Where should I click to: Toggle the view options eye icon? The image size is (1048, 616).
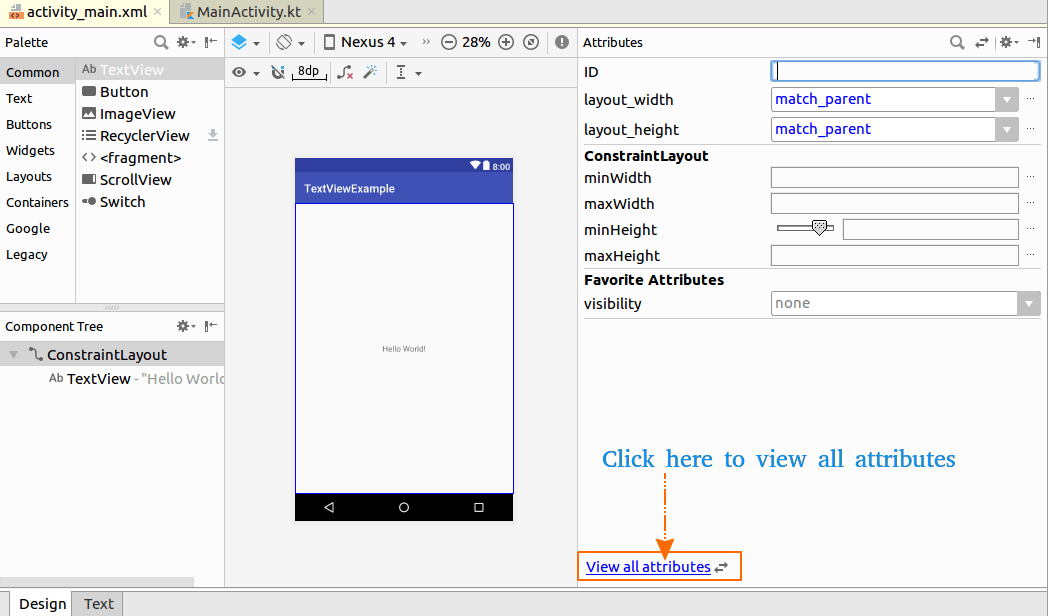click(x=239, y=72)
